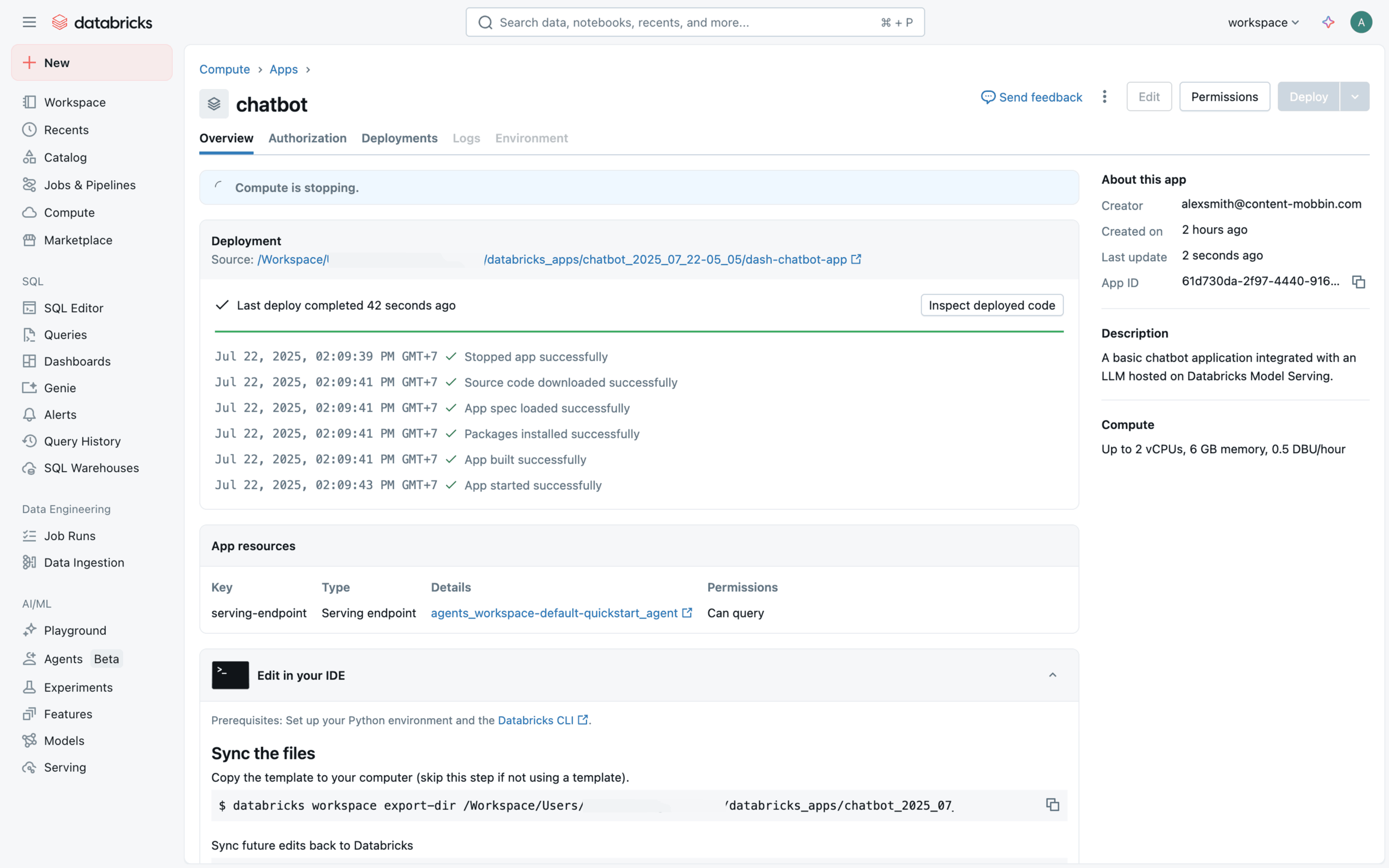Switch to the Deployments tab

click(x=399, y=138)
